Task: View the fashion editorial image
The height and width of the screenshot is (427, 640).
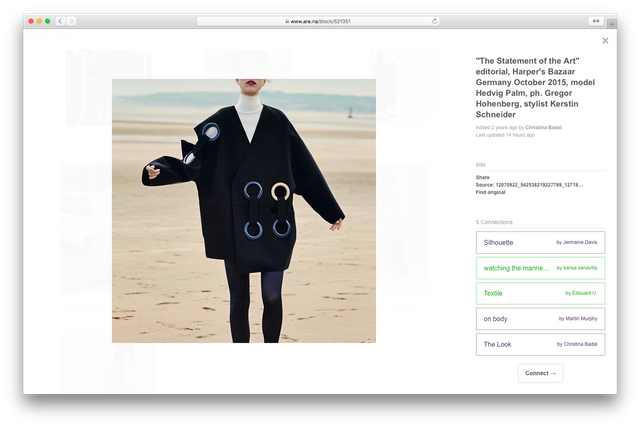Action: click(244, 211)
